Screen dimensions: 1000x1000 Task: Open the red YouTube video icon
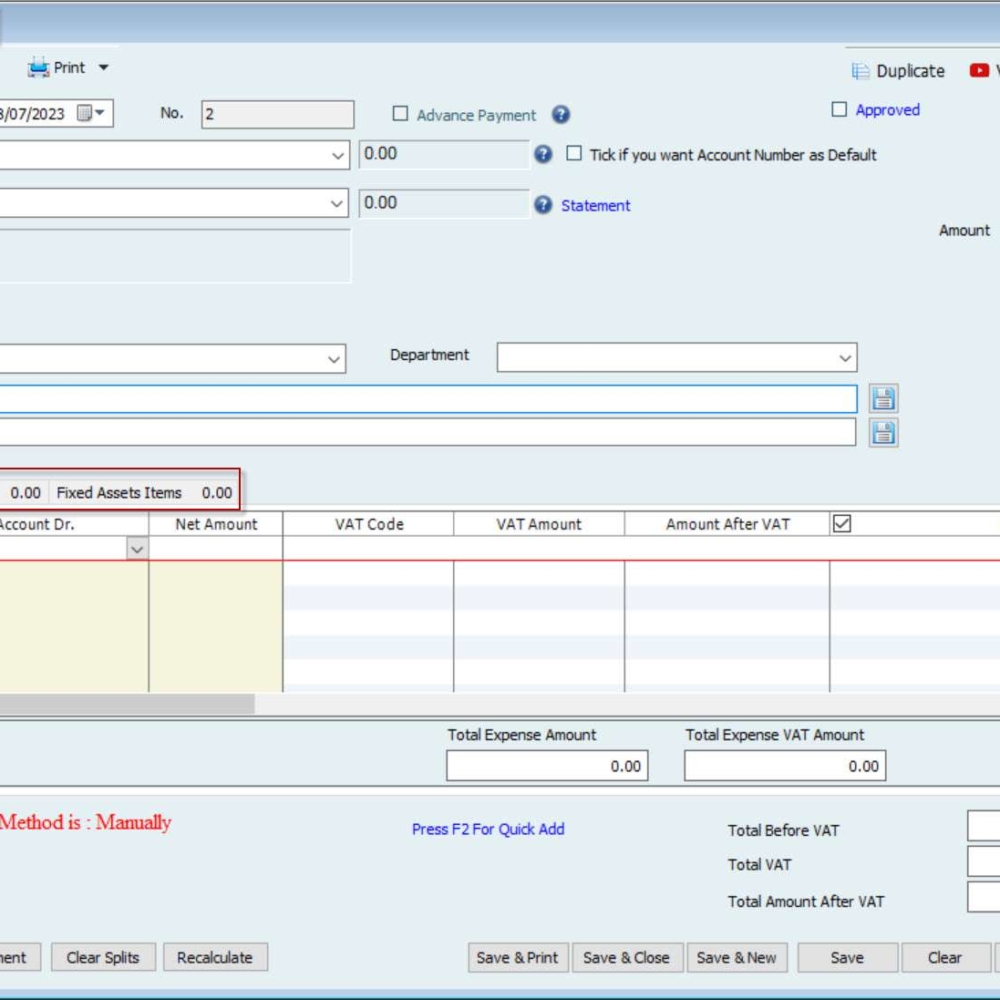[979, 70]
